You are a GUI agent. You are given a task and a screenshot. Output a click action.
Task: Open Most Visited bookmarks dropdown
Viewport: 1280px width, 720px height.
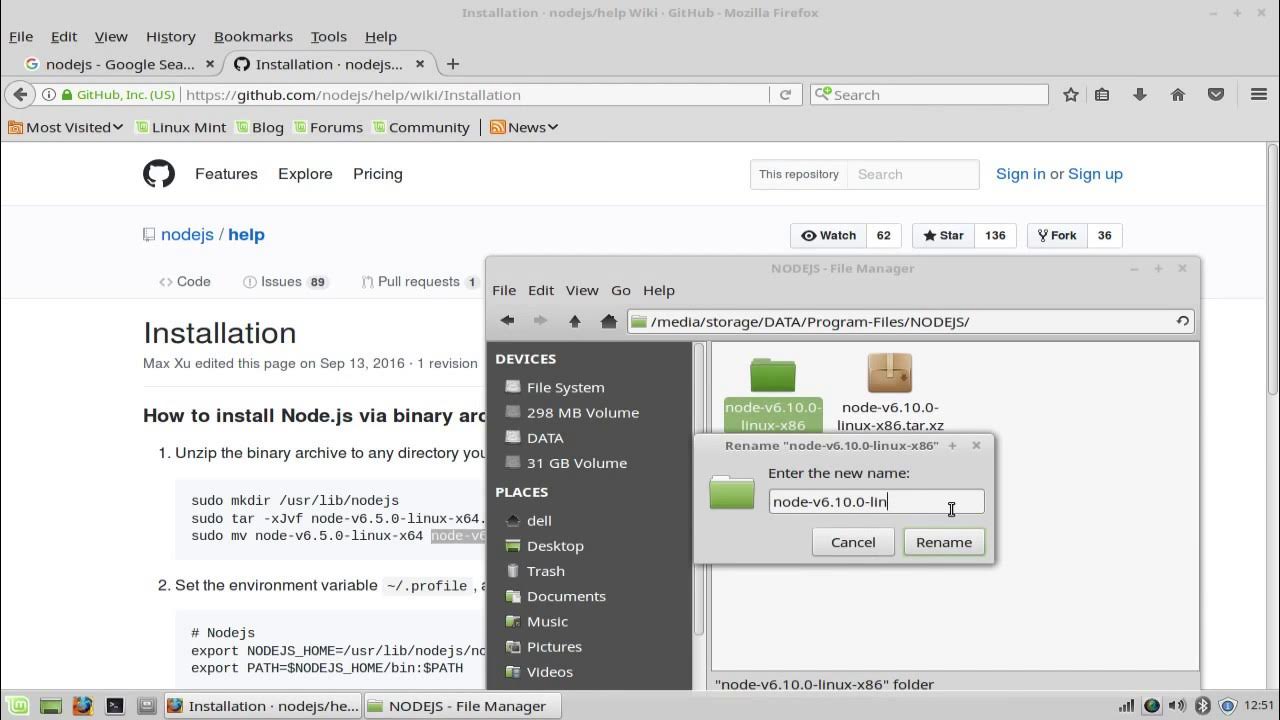pyautogui.click(x=65, y=127)
